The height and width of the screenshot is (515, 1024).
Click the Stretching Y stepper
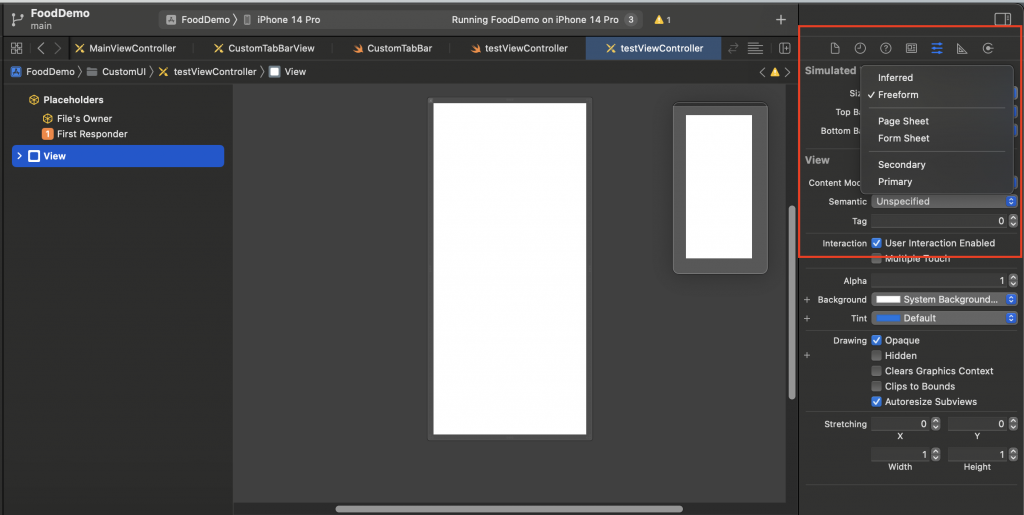[1013, 424]
